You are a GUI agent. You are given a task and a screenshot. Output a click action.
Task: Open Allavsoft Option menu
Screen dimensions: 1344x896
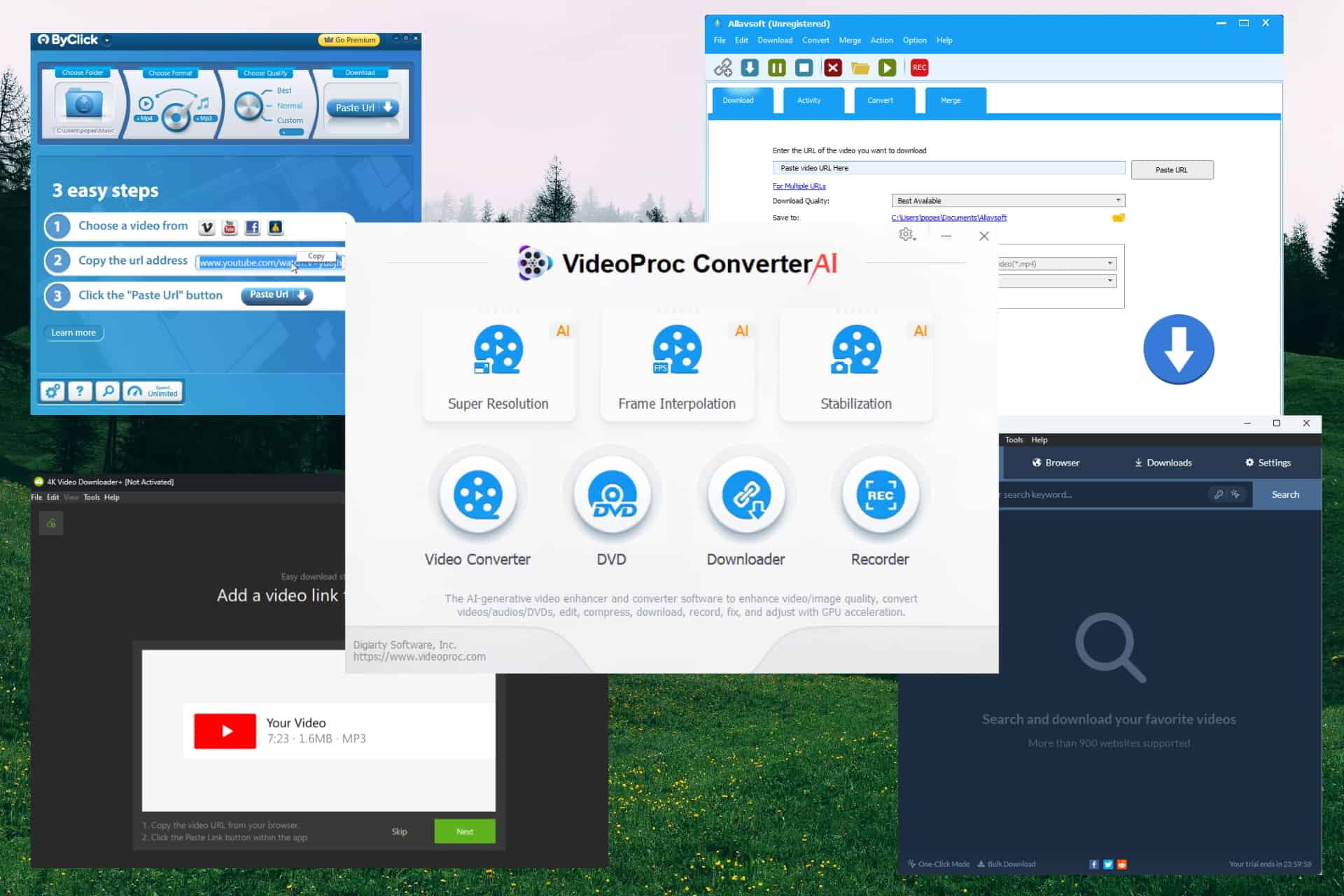tap(915, 41)
